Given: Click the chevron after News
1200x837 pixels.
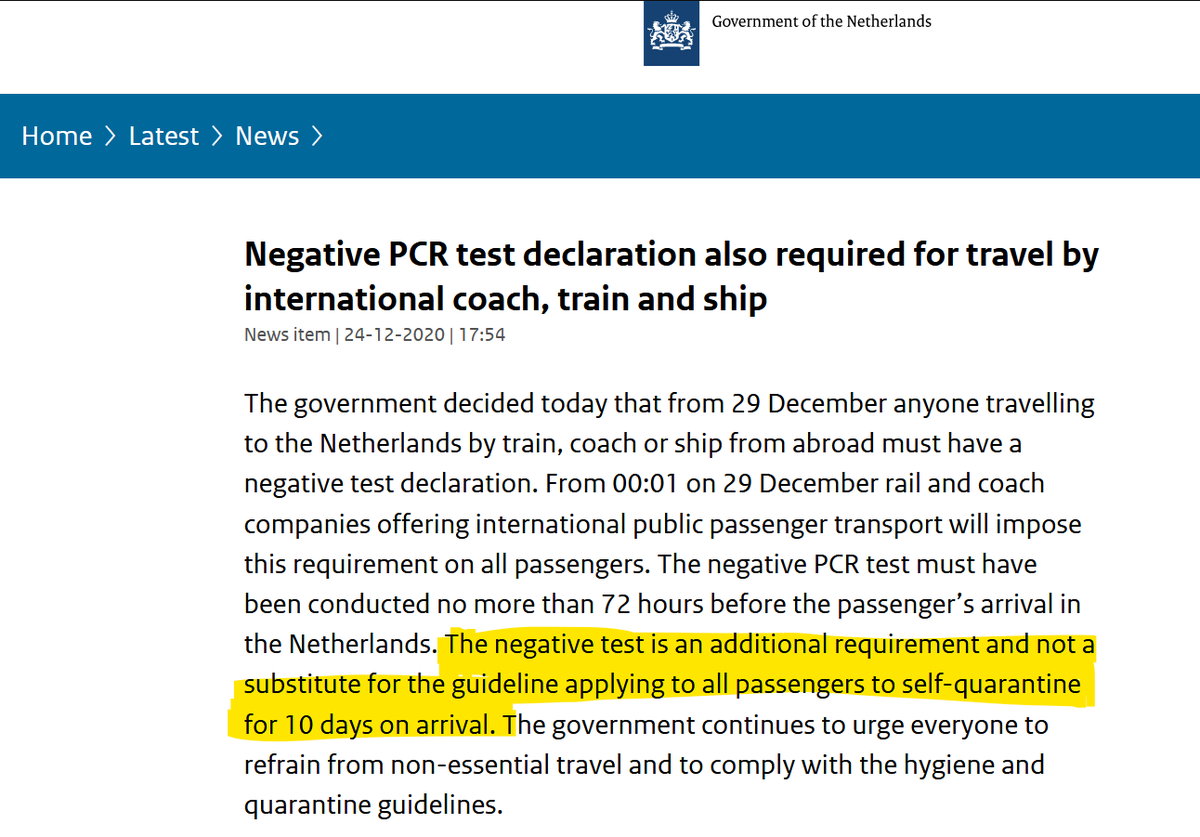Looking at the screenshot, I should 317,136.
